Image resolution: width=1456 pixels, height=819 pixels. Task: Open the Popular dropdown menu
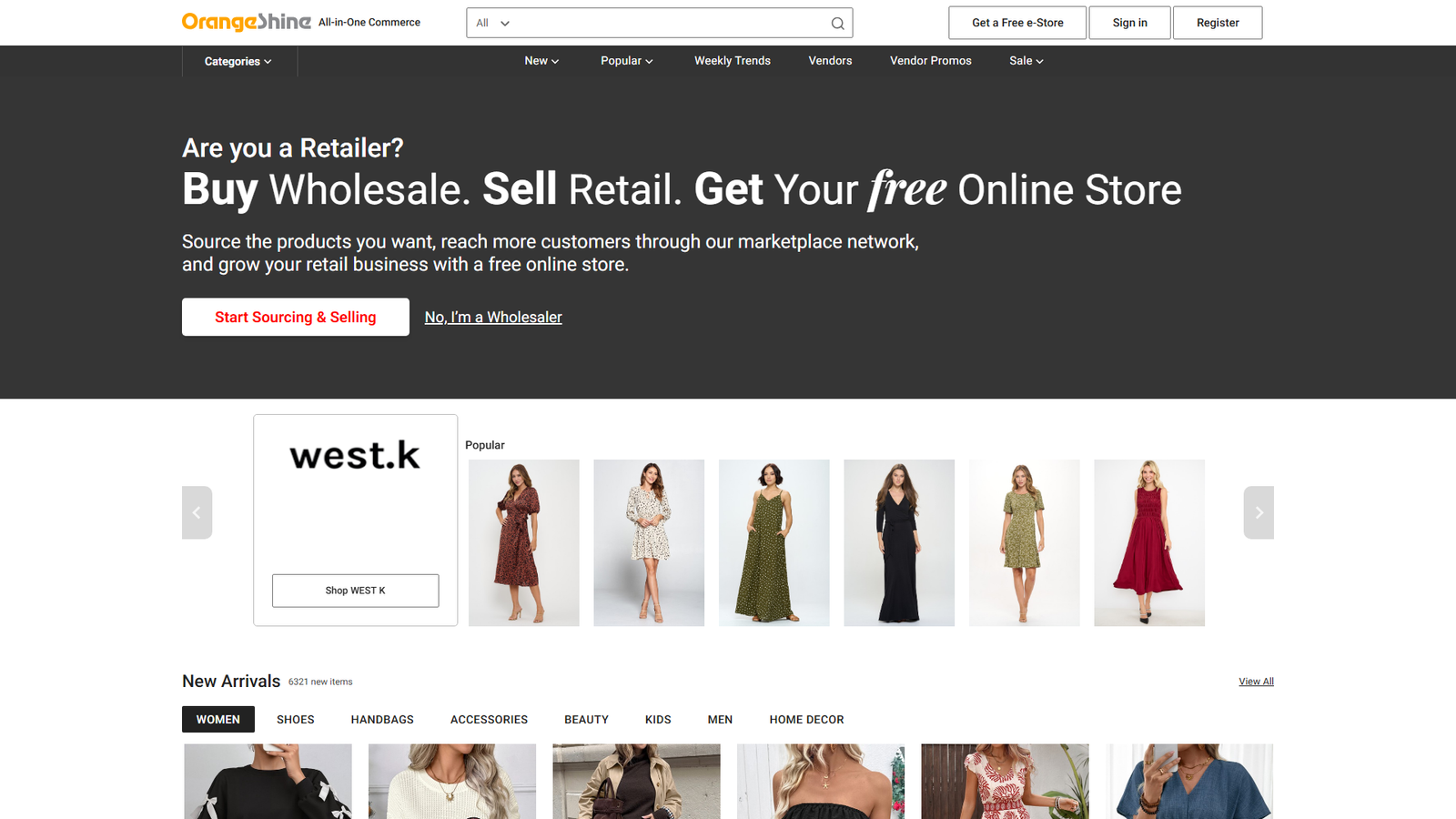click(626, 61)
